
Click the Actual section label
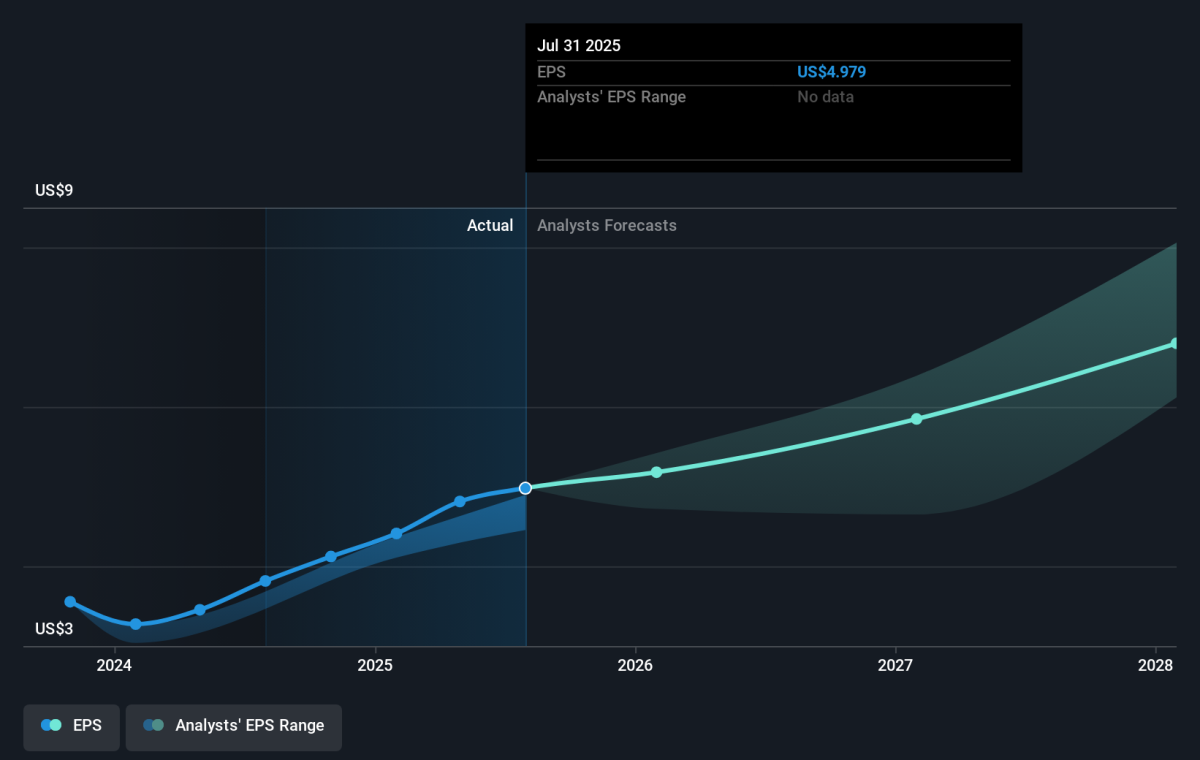click(x=490, y=226)
